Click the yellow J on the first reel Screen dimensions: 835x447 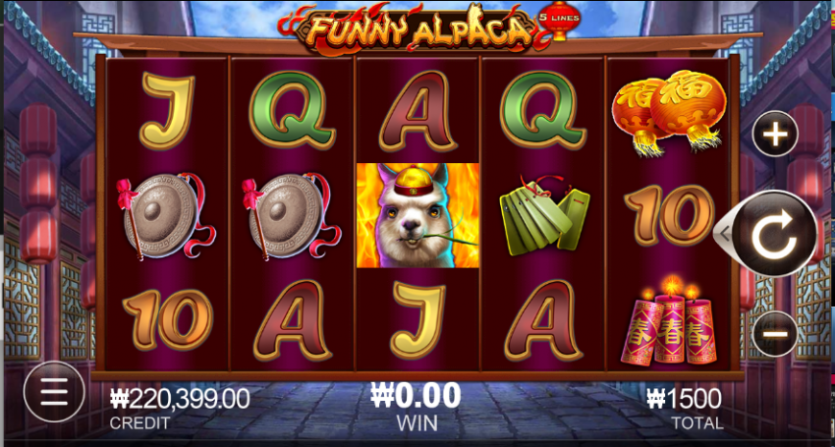(x=167, y=111)
